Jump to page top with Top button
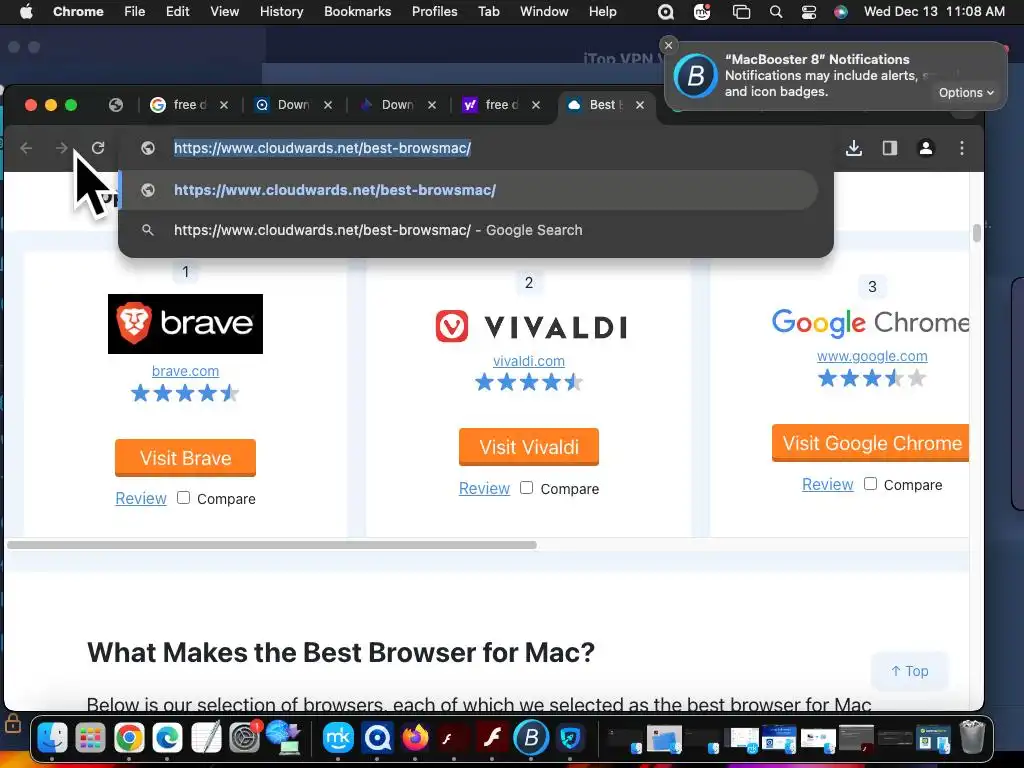Screen dimensions: 1024x768 click(910, 671)
